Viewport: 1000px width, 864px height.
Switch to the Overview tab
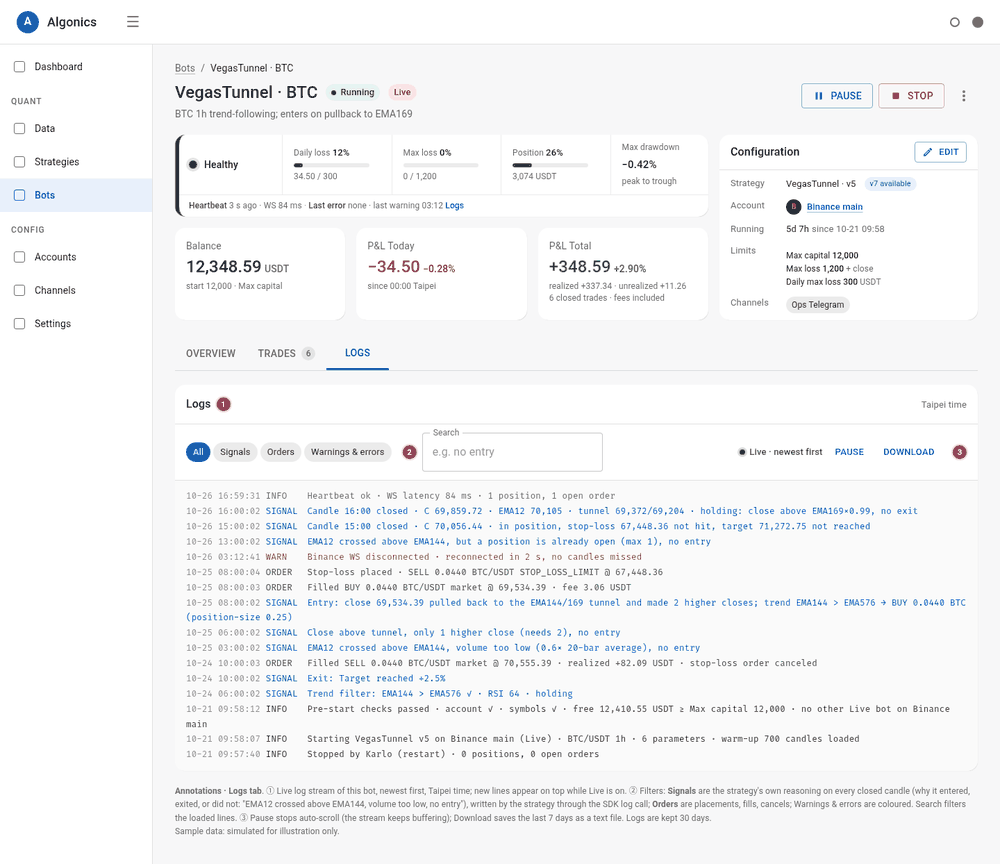tap(210, 353)
